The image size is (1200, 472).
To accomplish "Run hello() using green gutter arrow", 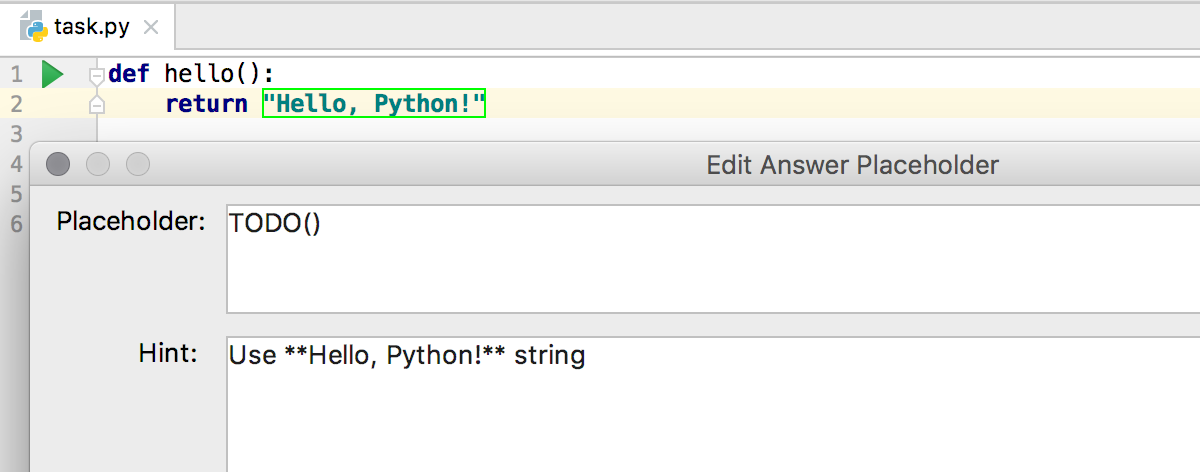I will click(x=53, y=74).
